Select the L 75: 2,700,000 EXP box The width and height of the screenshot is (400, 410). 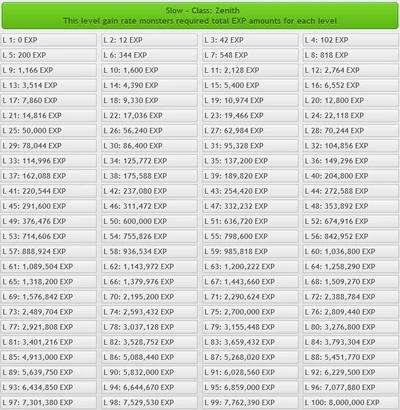(250, 312)
